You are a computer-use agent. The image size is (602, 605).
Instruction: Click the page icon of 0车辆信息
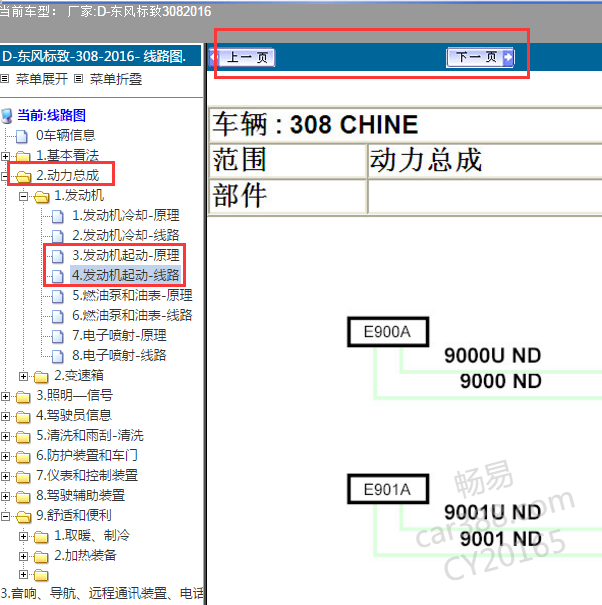[22, 136]
